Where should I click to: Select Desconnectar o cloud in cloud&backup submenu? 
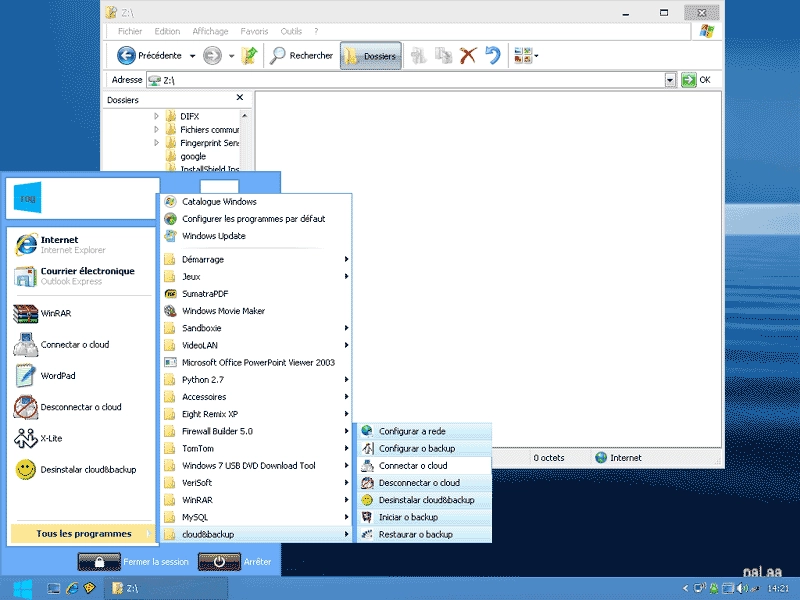point(424,483)
